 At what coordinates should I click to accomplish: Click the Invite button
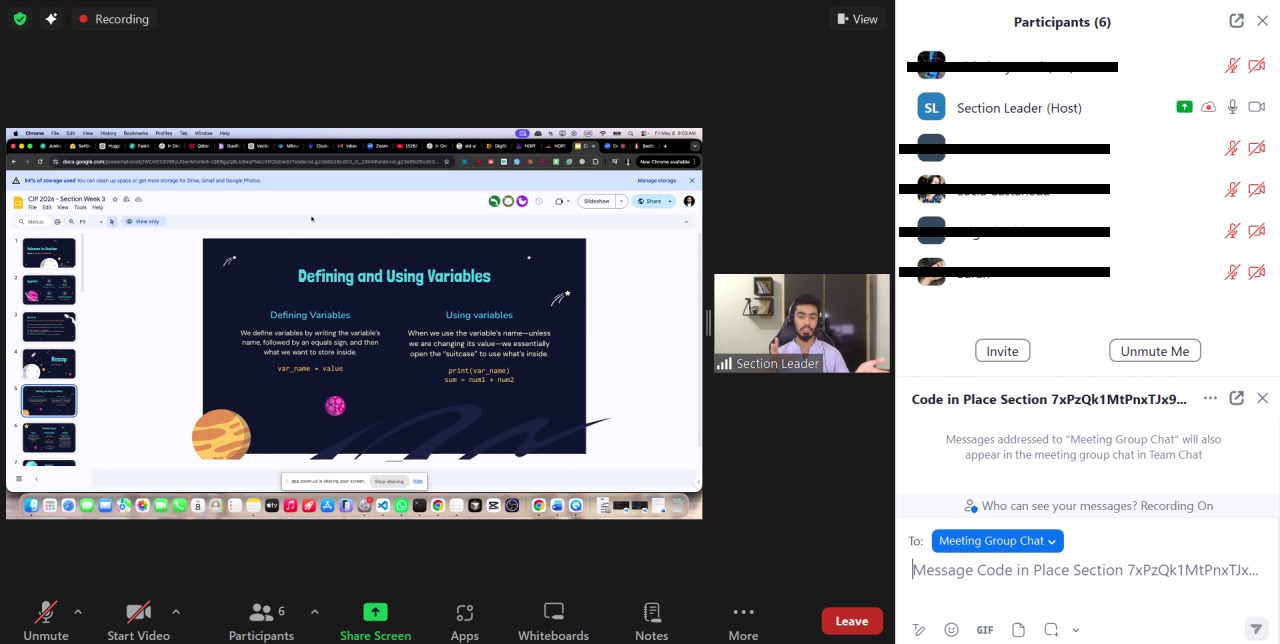[x=1002, y=351]
